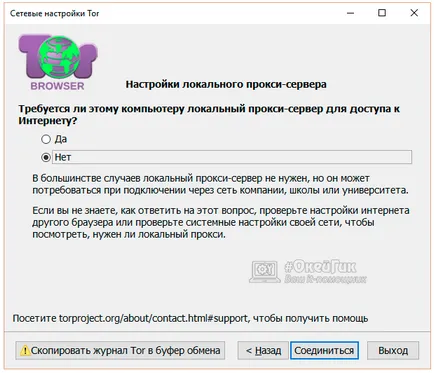Click the "Настройки локального прокси-сервера" heading

[226, 84]
